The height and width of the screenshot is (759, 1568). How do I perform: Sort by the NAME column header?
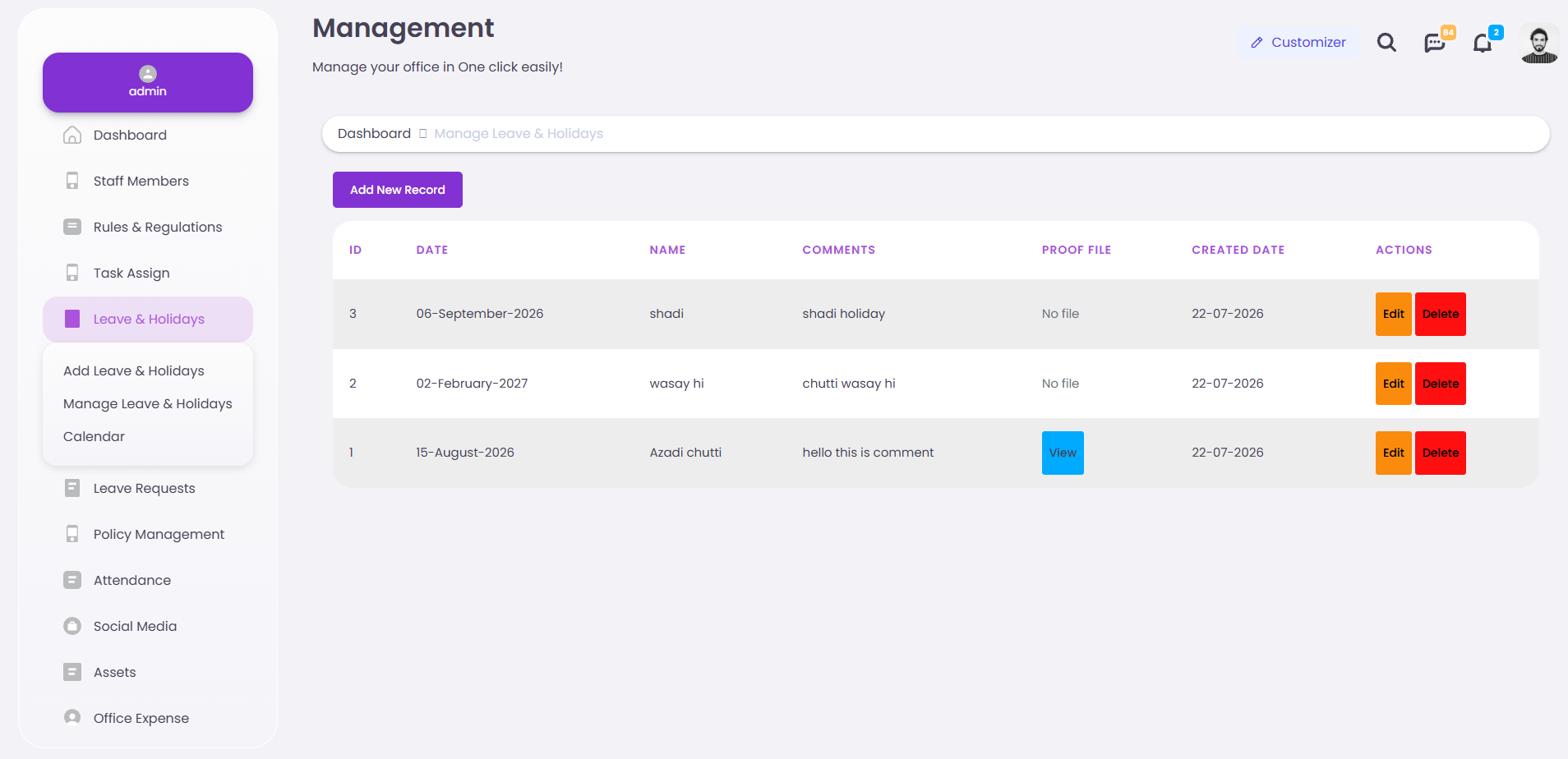point(667,250)
